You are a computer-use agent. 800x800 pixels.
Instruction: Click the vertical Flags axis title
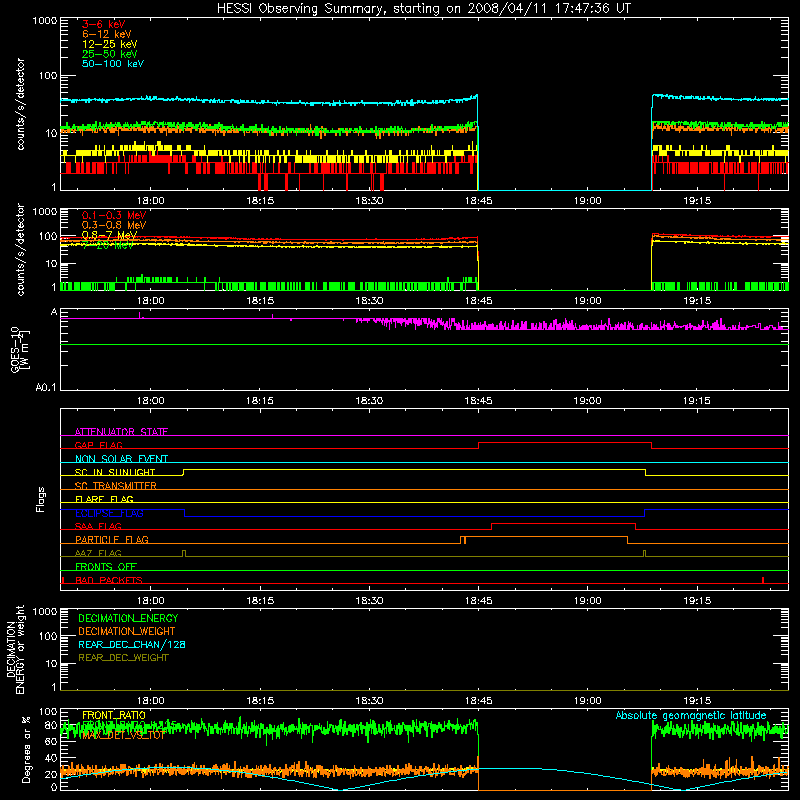(x=41, y=499)
